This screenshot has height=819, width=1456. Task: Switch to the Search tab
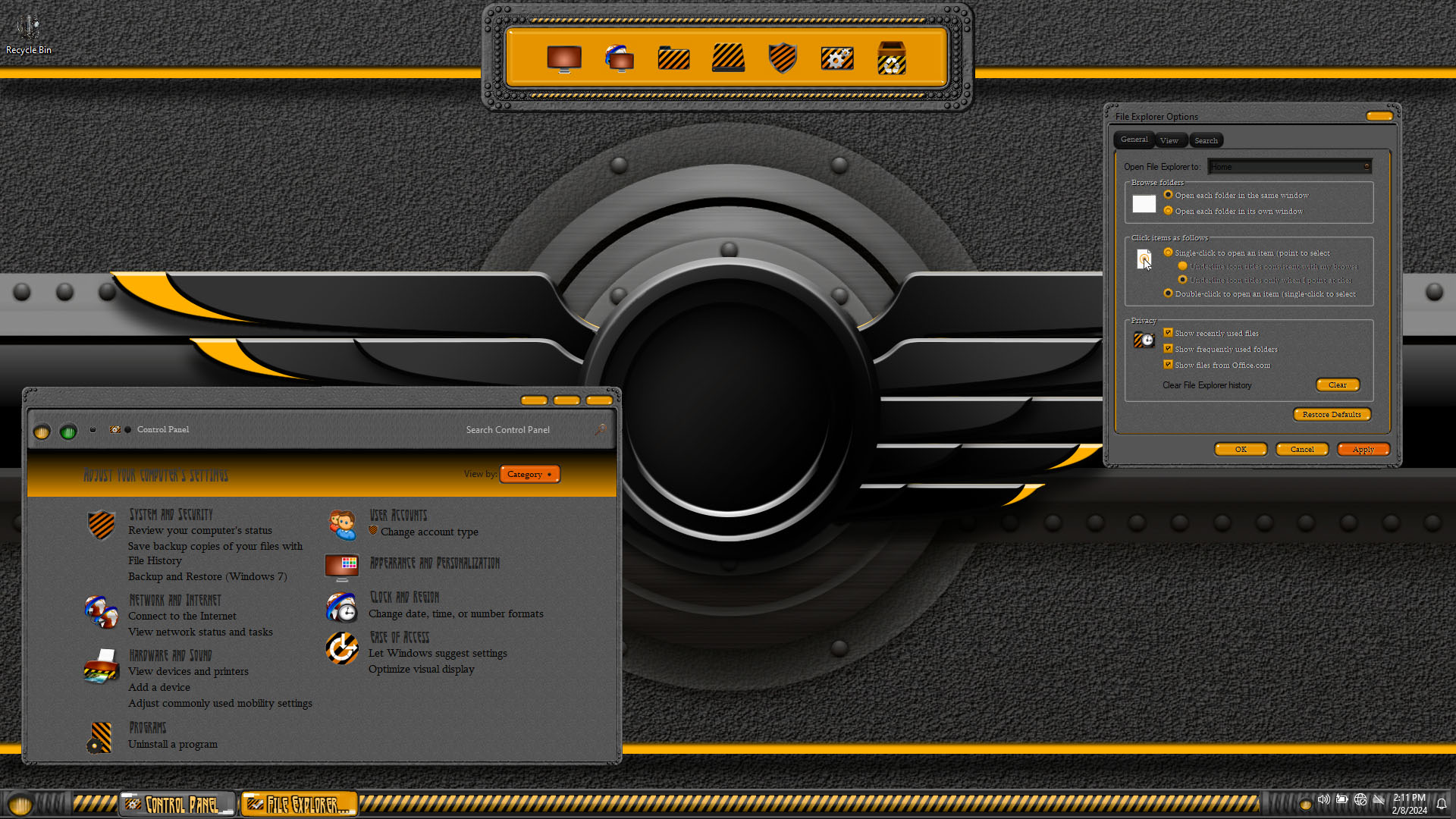click(1206, 140)
